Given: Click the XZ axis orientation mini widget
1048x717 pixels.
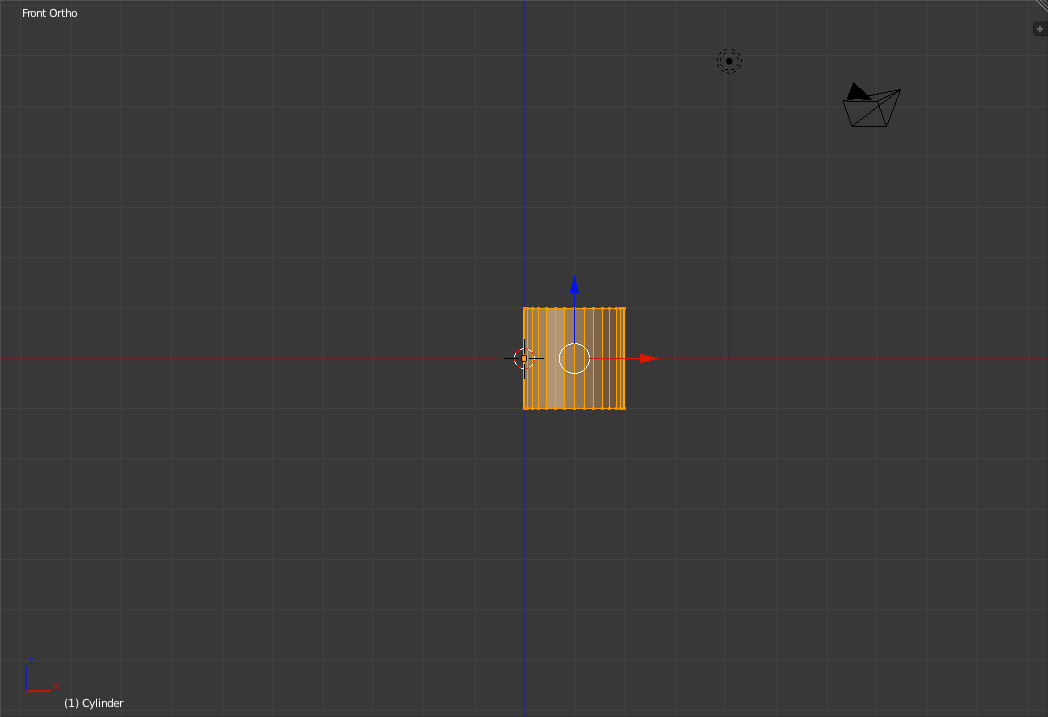Looking at the screenshot, I should click(x=41, y=676).
